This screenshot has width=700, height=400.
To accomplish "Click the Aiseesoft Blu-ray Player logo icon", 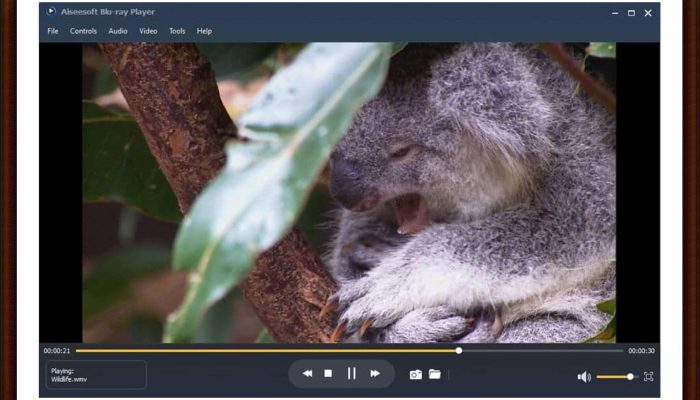I will pyautogui.click(x=51, y=12).
